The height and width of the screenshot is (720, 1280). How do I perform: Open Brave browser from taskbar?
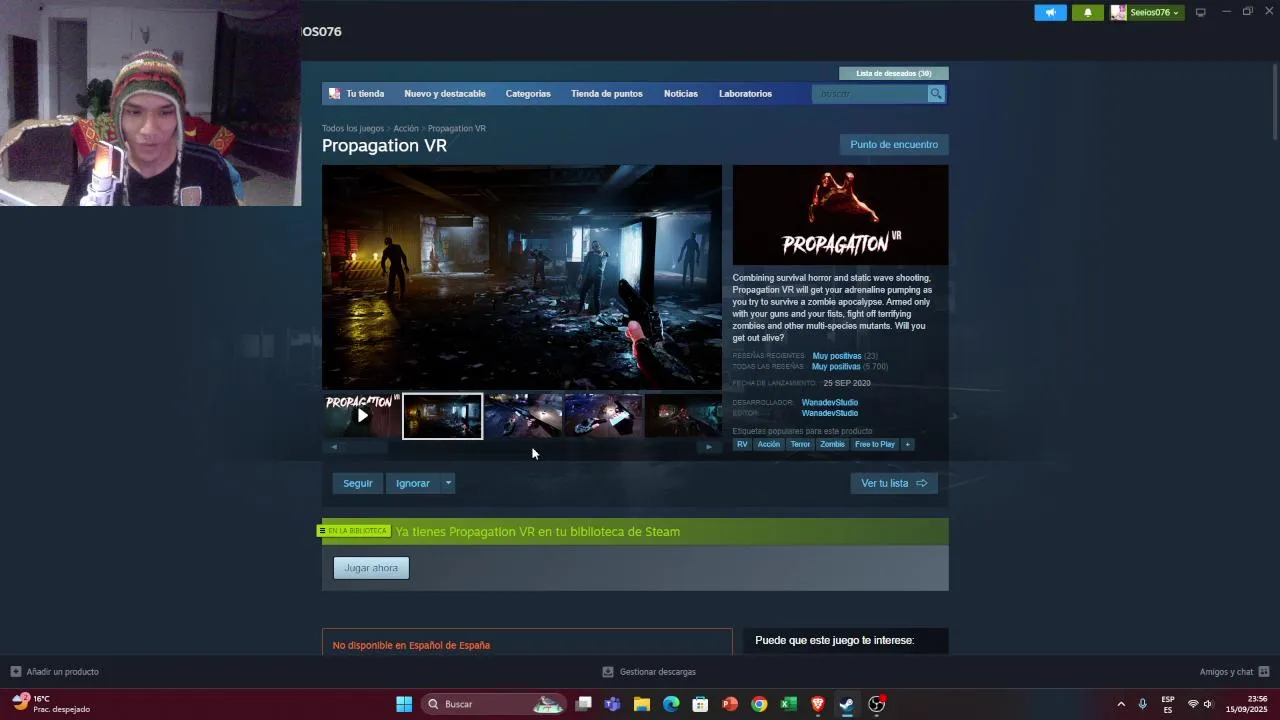tap(817, 704)
